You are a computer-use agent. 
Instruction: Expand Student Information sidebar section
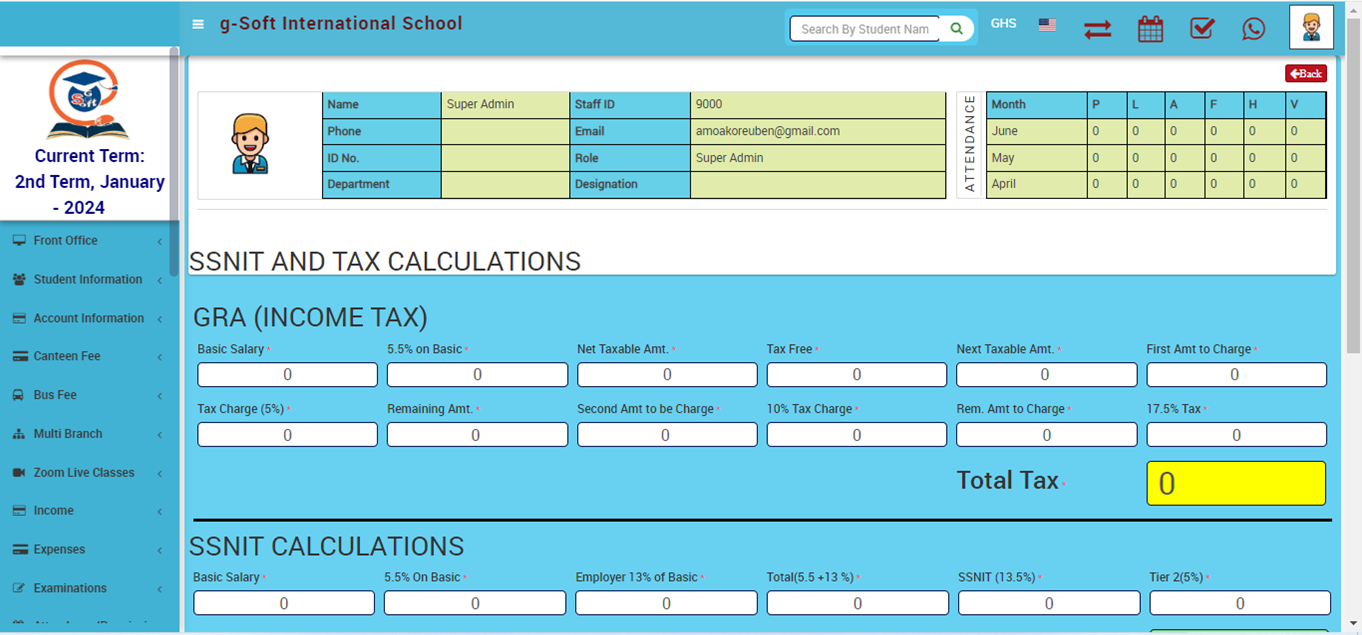coord(89,280)
